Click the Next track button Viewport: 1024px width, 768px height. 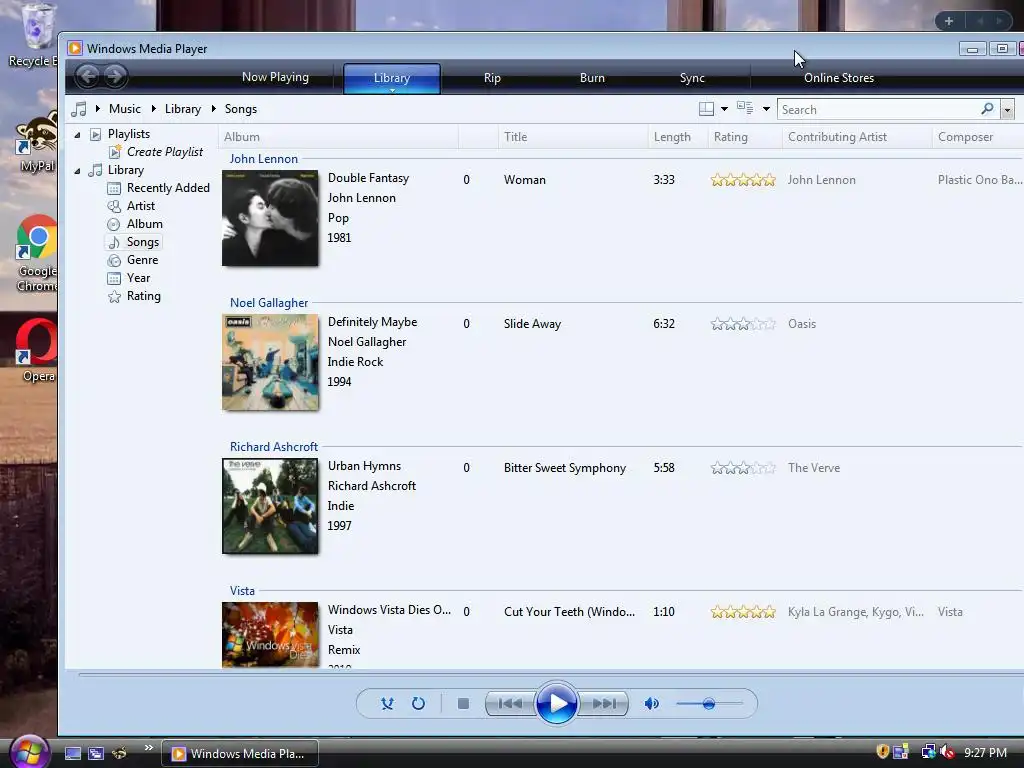(603, 703)
